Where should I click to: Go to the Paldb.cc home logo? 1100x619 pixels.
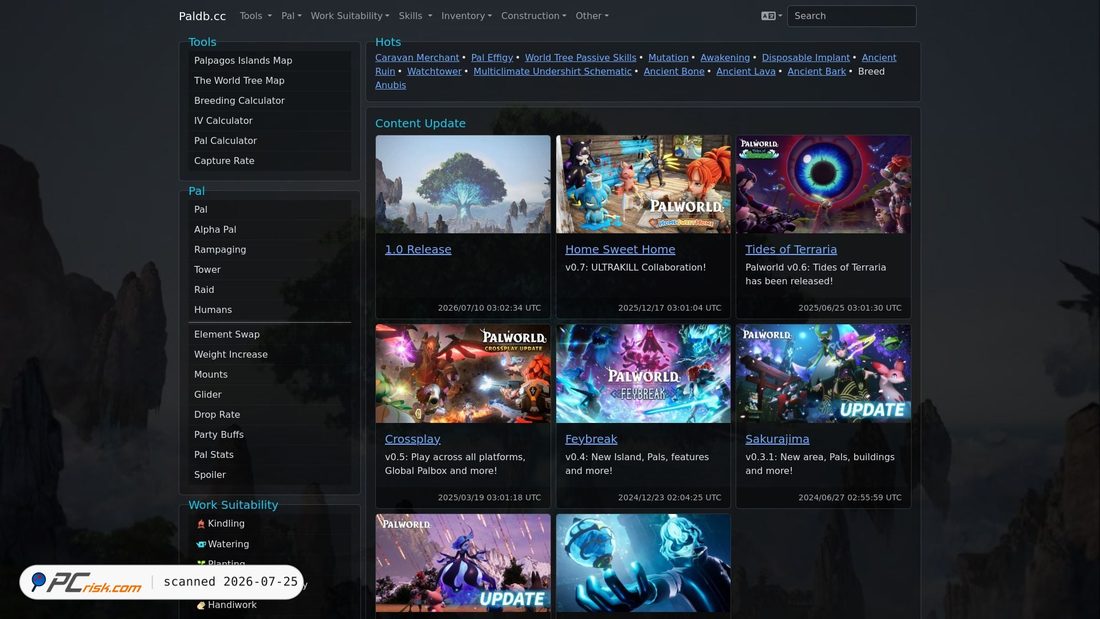tap(202, 15)
